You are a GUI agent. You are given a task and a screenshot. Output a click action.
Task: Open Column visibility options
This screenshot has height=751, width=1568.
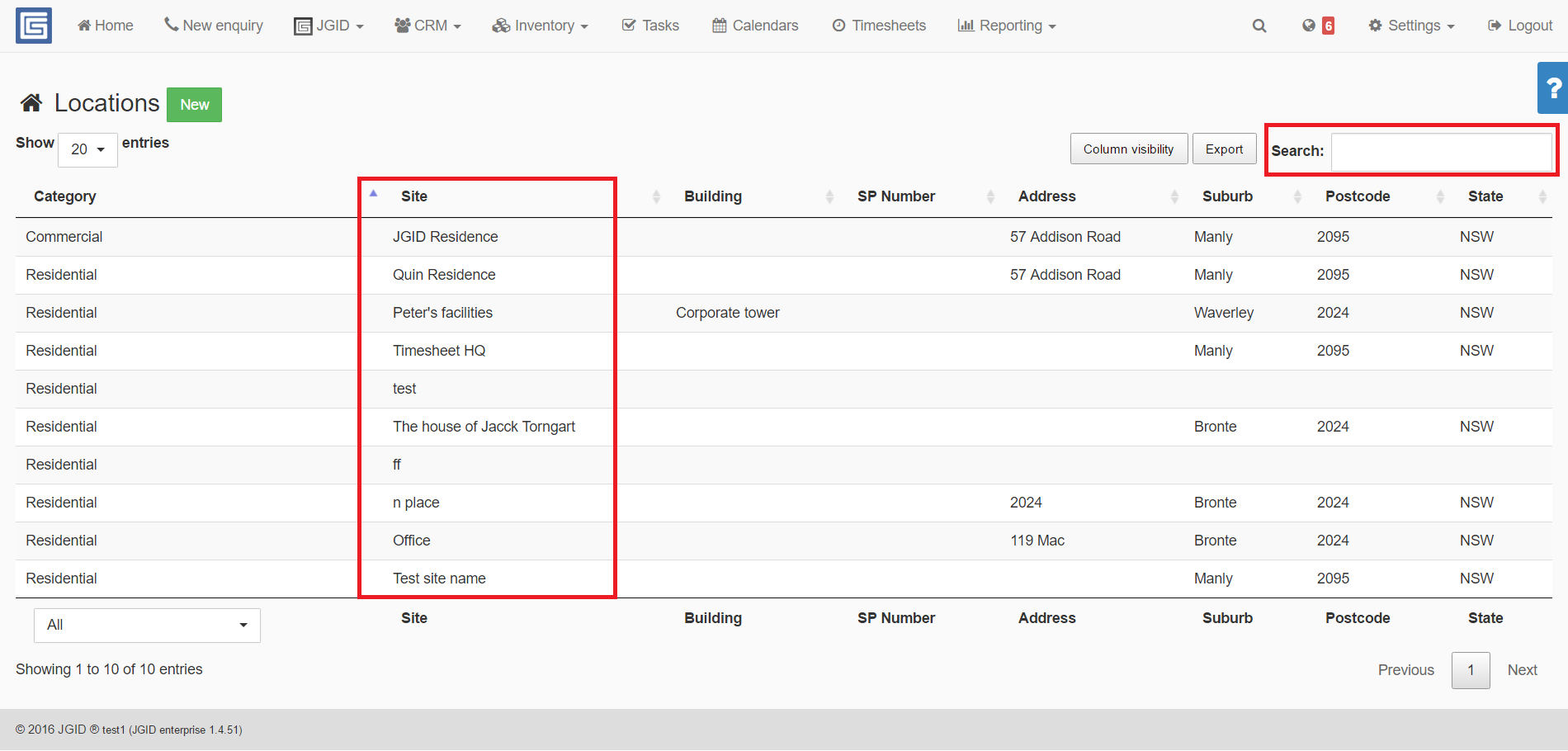click(1129, 149)
